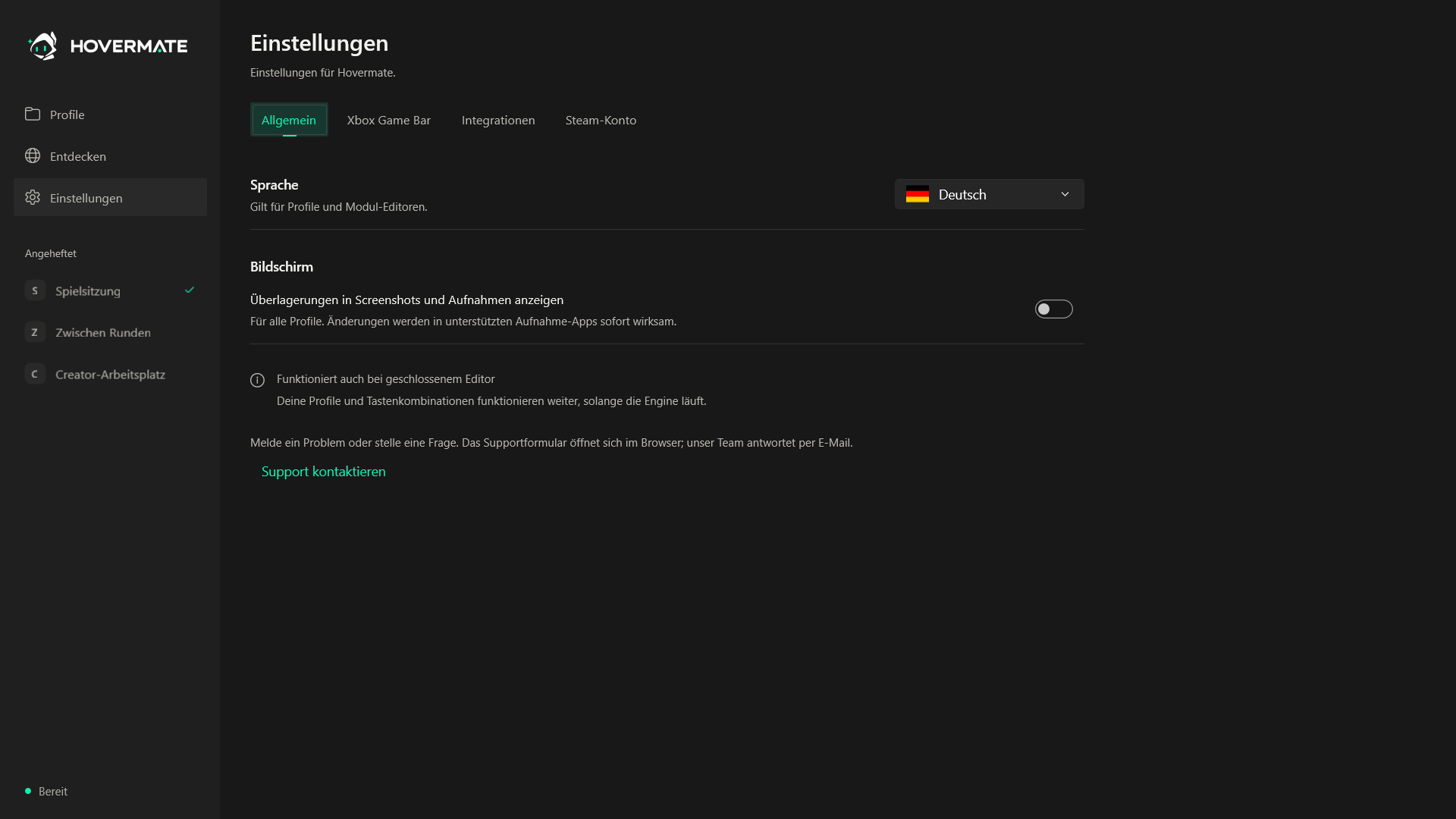The height and width of the screenshot is (819, 1456).
Task: Click the Support kontaktieren link
Action: (324, 471)
